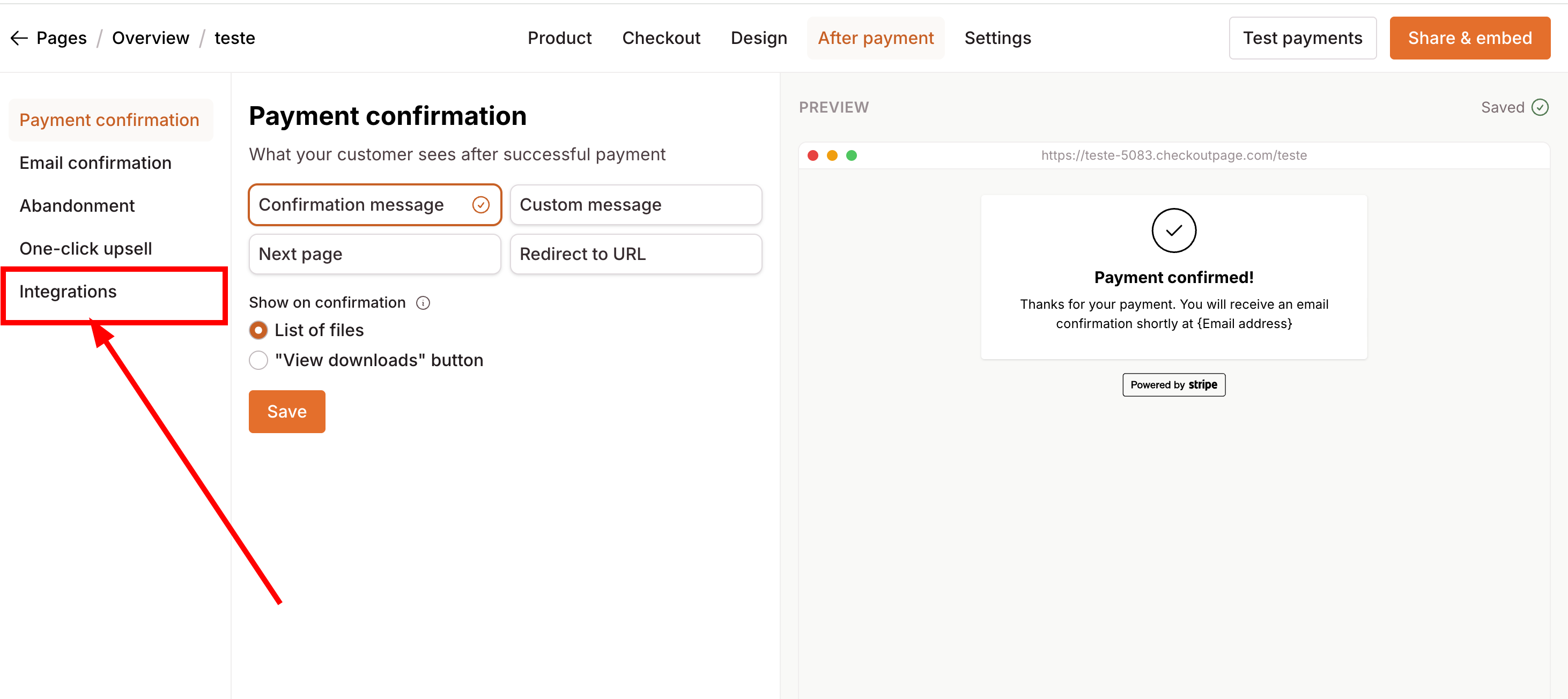Open Integrations in the sidebar

[x=68, y=292]
